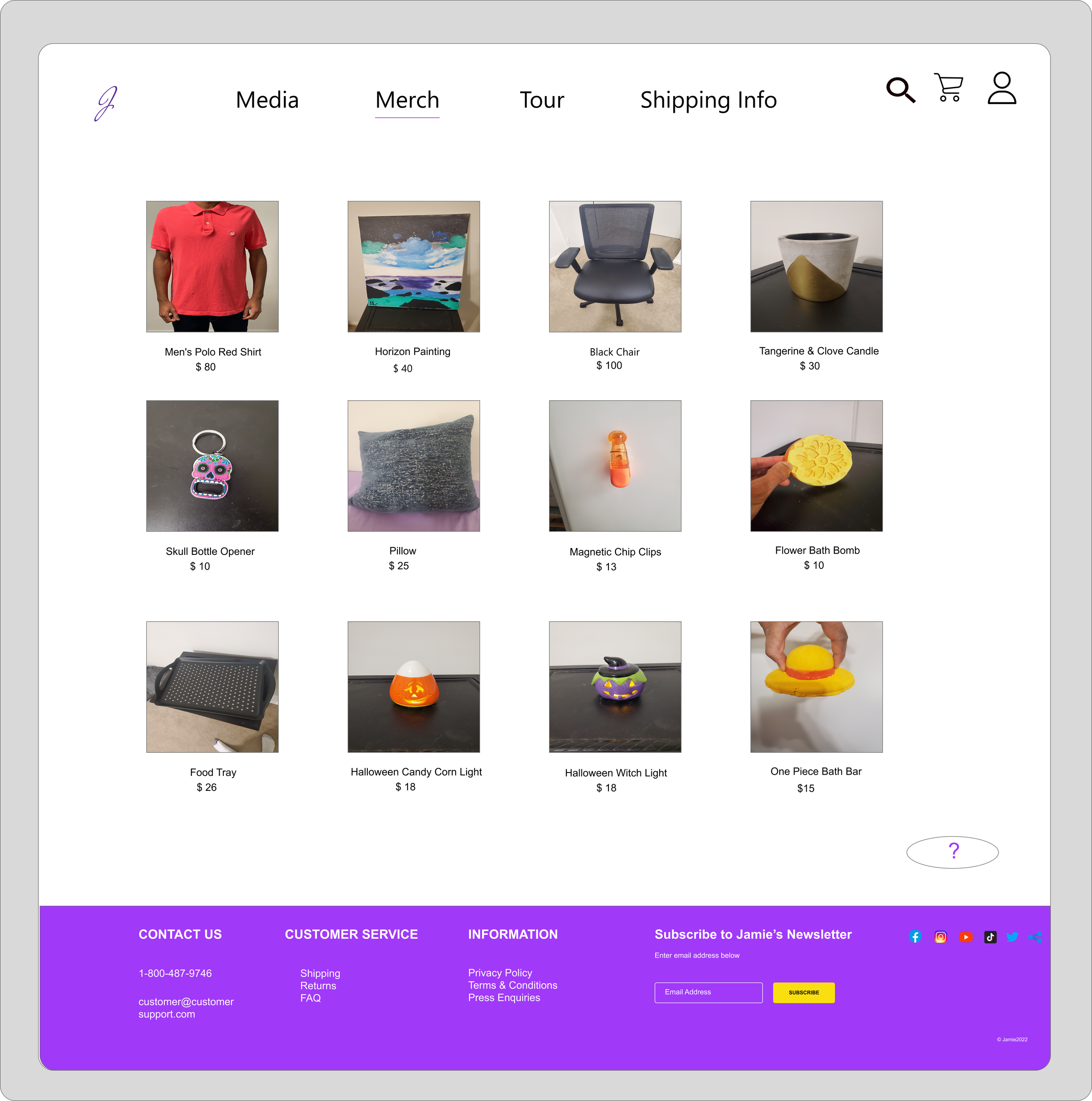The image size is (1092, 1101).
Task: Click the cursive J logo
Action: (x=106, y=103)
